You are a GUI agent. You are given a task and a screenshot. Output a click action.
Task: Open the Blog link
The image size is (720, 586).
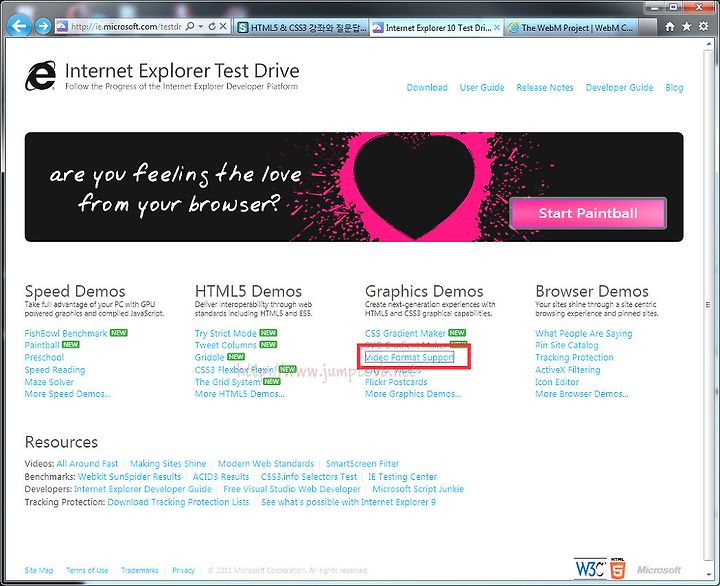674,87
